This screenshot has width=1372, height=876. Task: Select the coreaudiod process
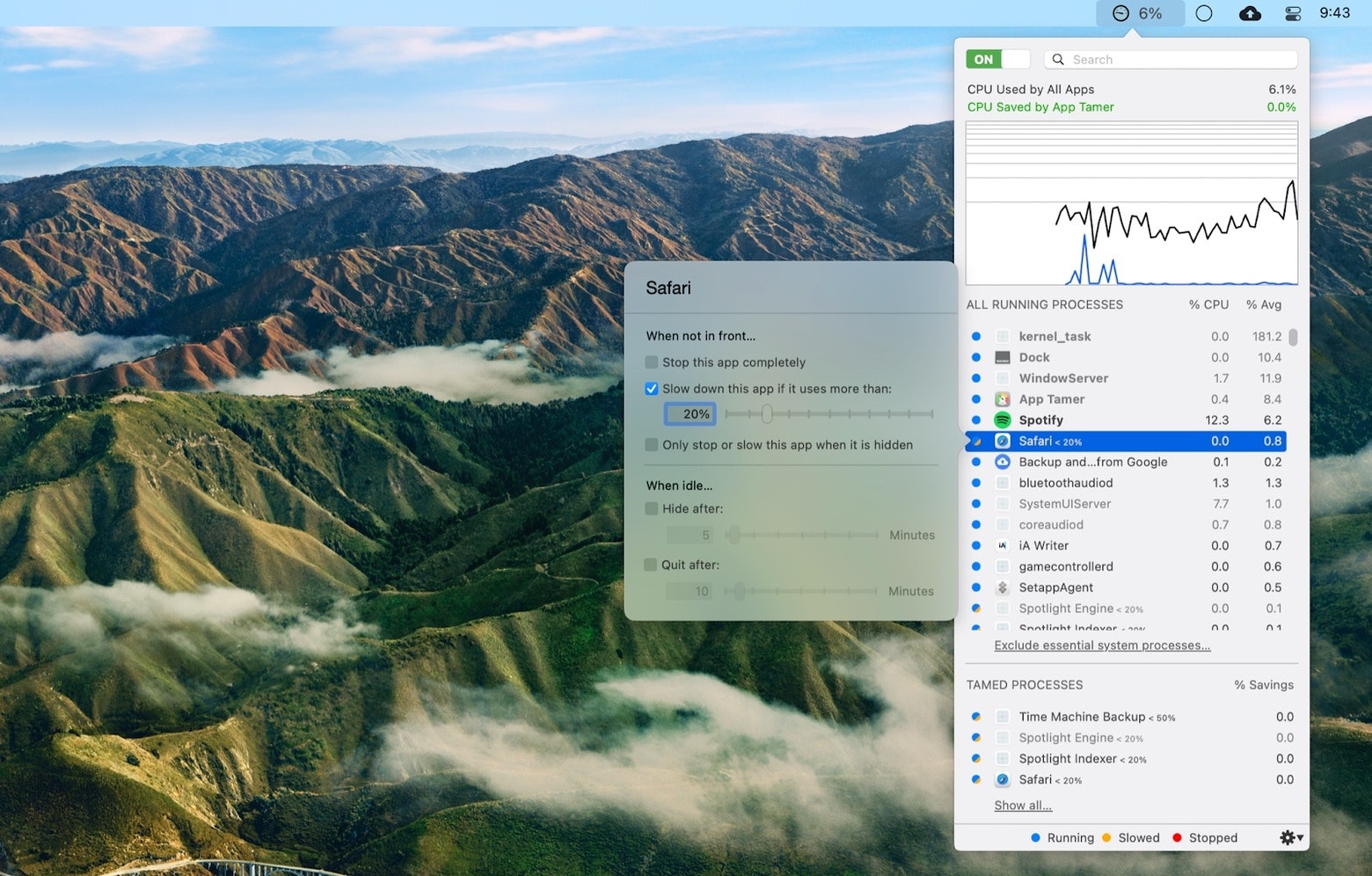click(1126, 525)
